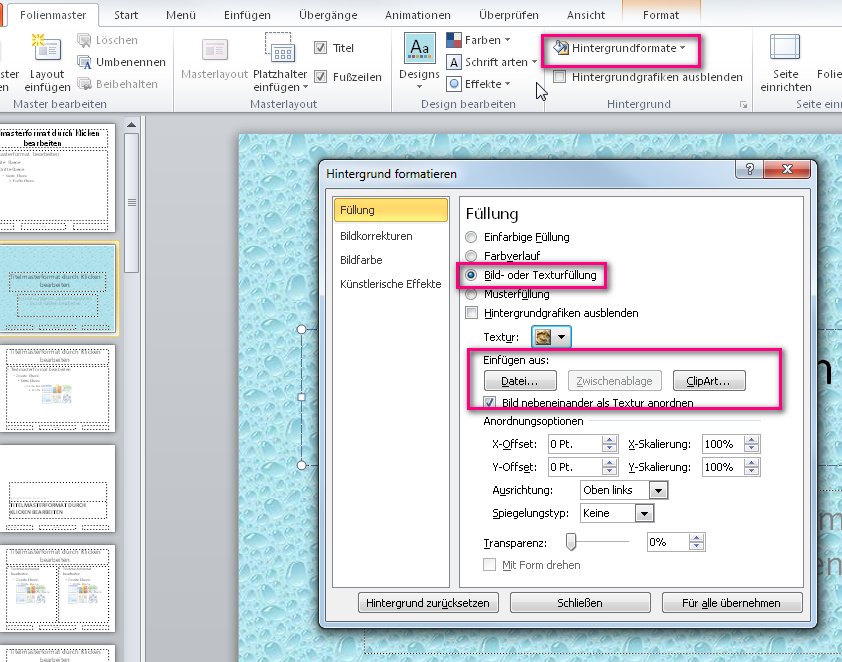Click the Datei... button
The width and height of the screenshot is (842, 662).
[519, 380]
